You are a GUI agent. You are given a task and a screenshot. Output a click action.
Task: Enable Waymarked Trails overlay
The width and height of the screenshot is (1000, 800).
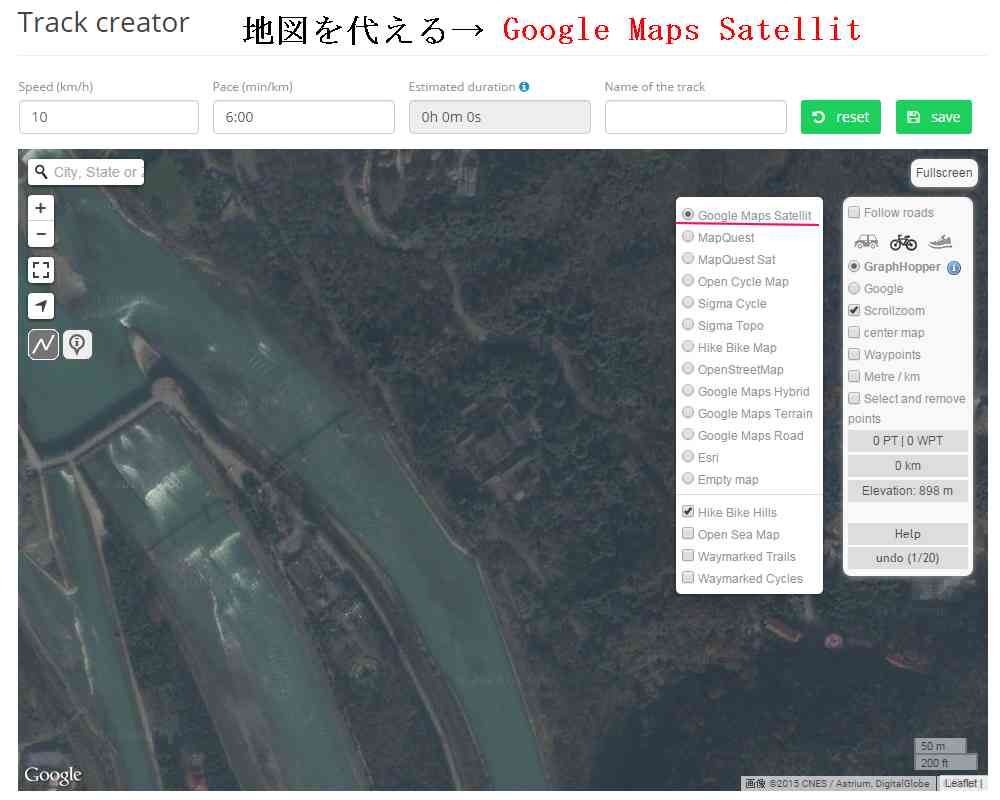(x=688, y=556)
